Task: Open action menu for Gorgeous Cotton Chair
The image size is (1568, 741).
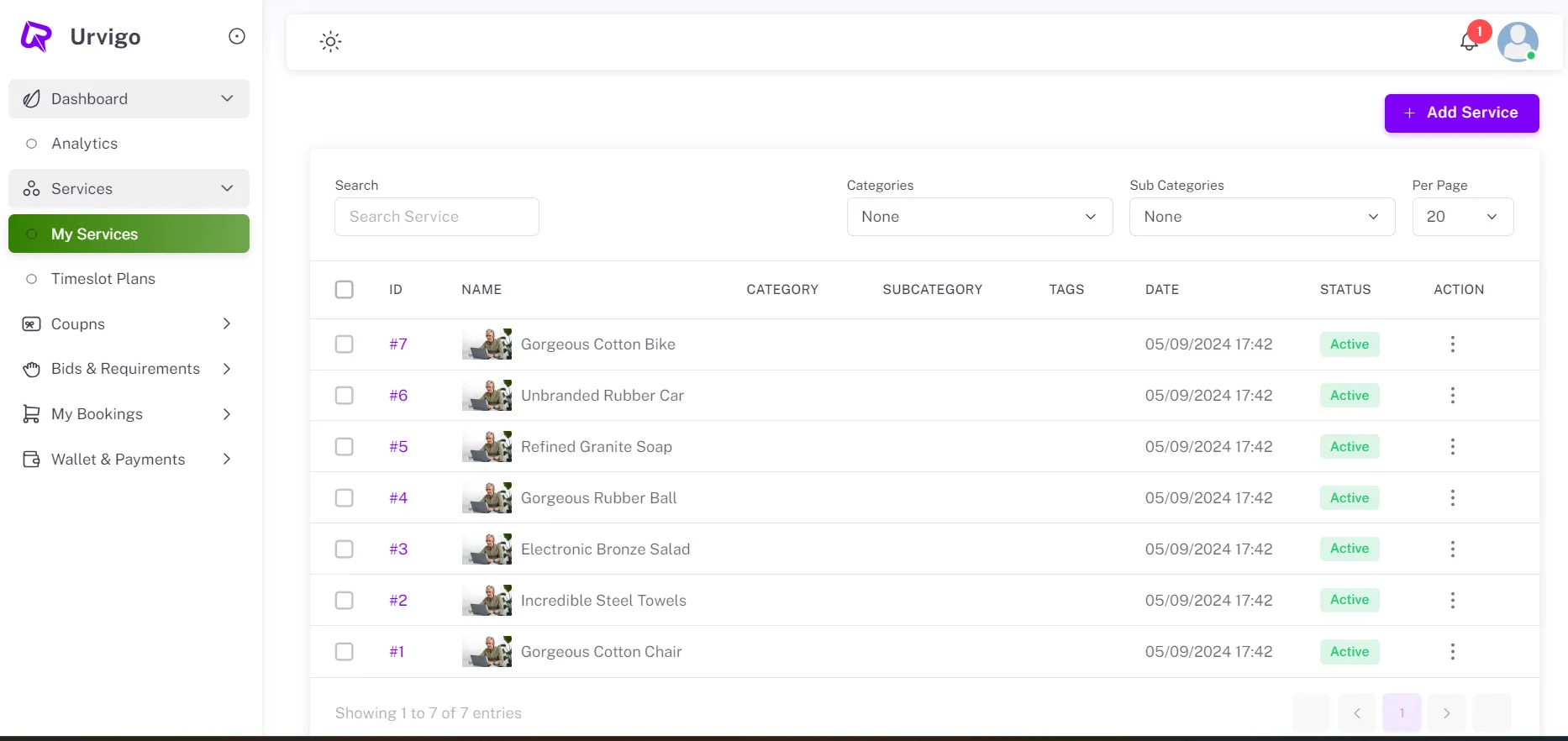Action: pos(1452,652)
